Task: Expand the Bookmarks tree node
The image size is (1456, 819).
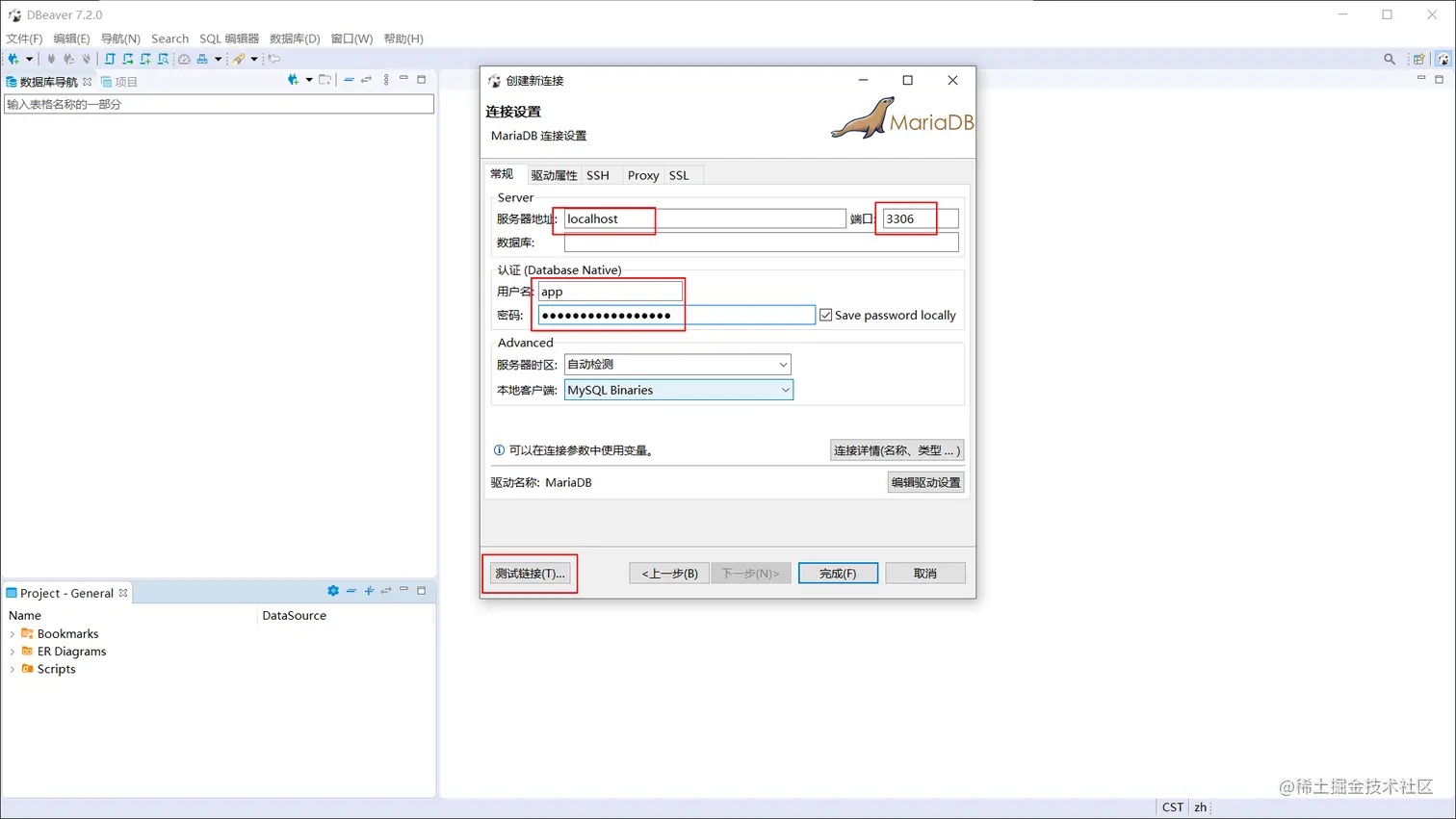Action: click(12, 634)
